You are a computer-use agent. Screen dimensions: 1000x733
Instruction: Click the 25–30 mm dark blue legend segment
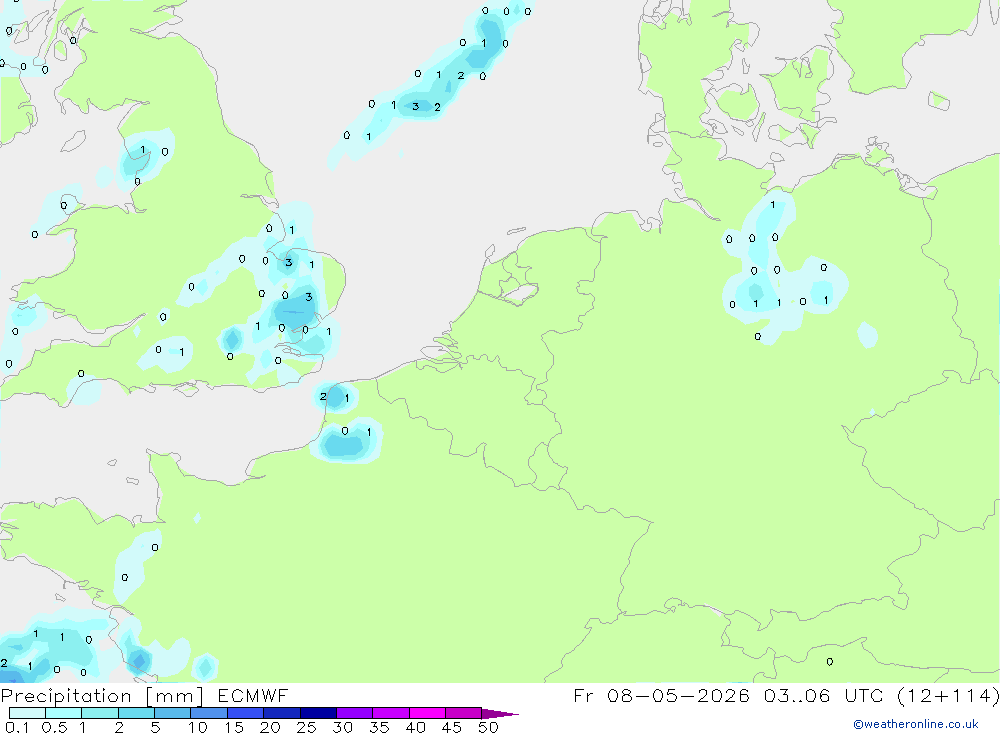(x=318, y=713)
